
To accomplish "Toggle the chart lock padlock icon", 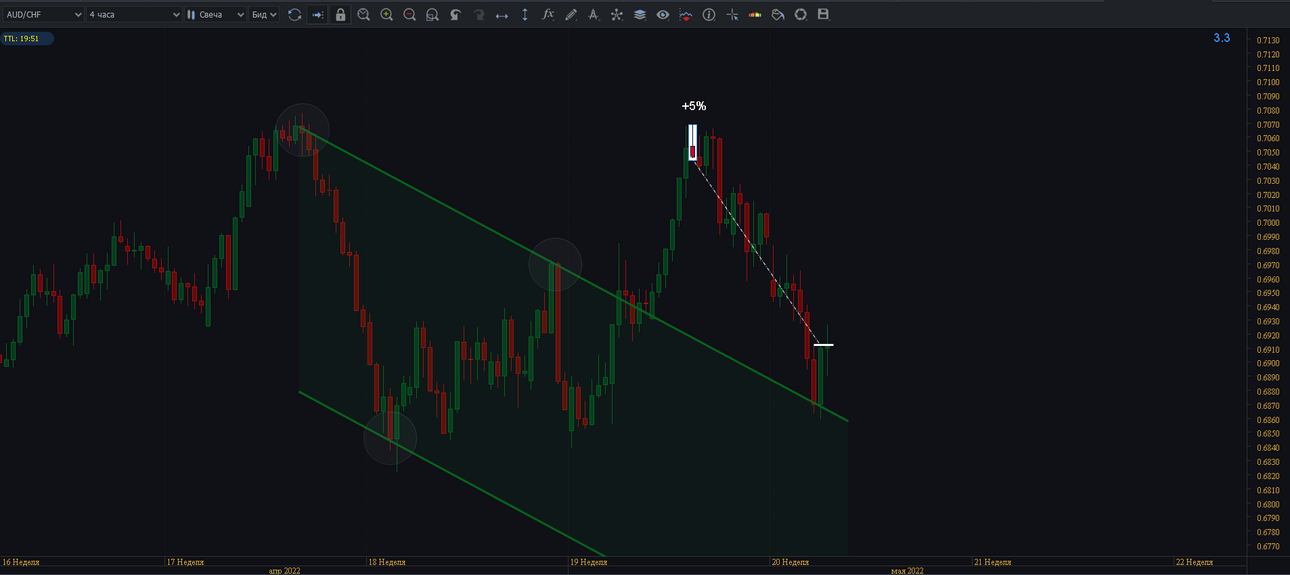I will click(341, 15).
